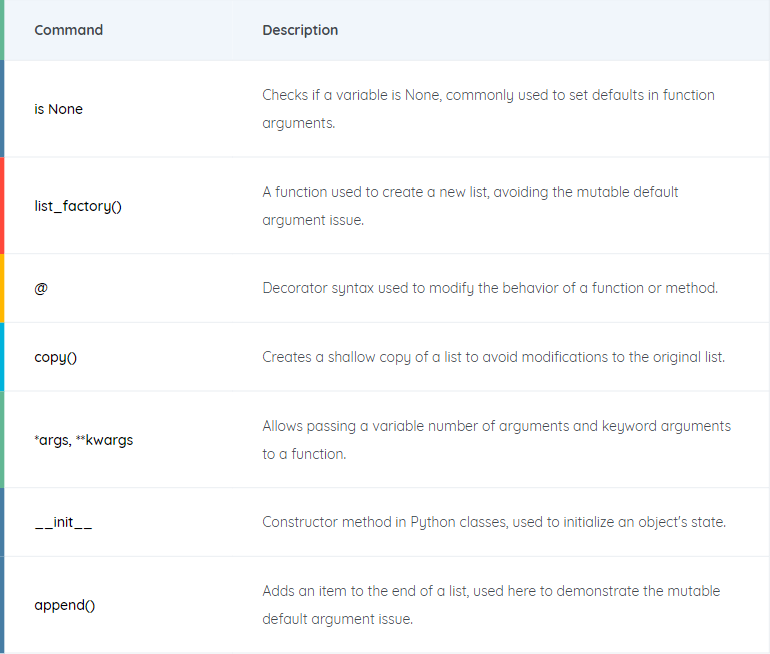Click the red color bar beside list_factory()
Viewport: 770px width, 654px height.
pos(2,206)
